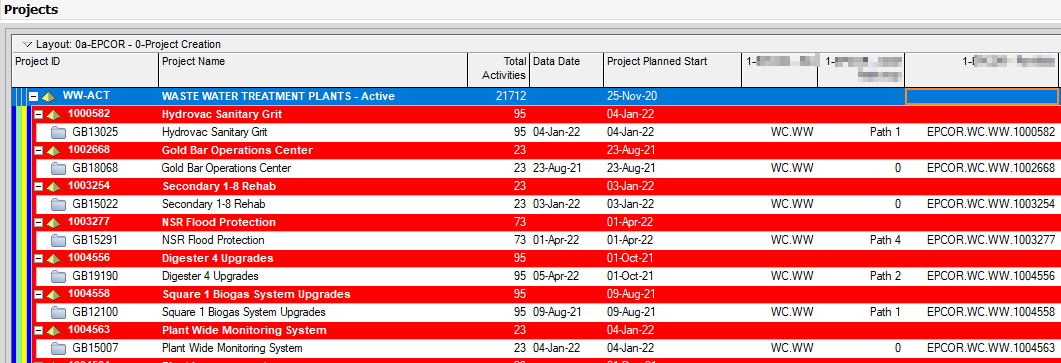Click the GB19190 project folder icon
Viewport: 1061px width, 363px height.
pyautogui.click(x=58, y=276)
